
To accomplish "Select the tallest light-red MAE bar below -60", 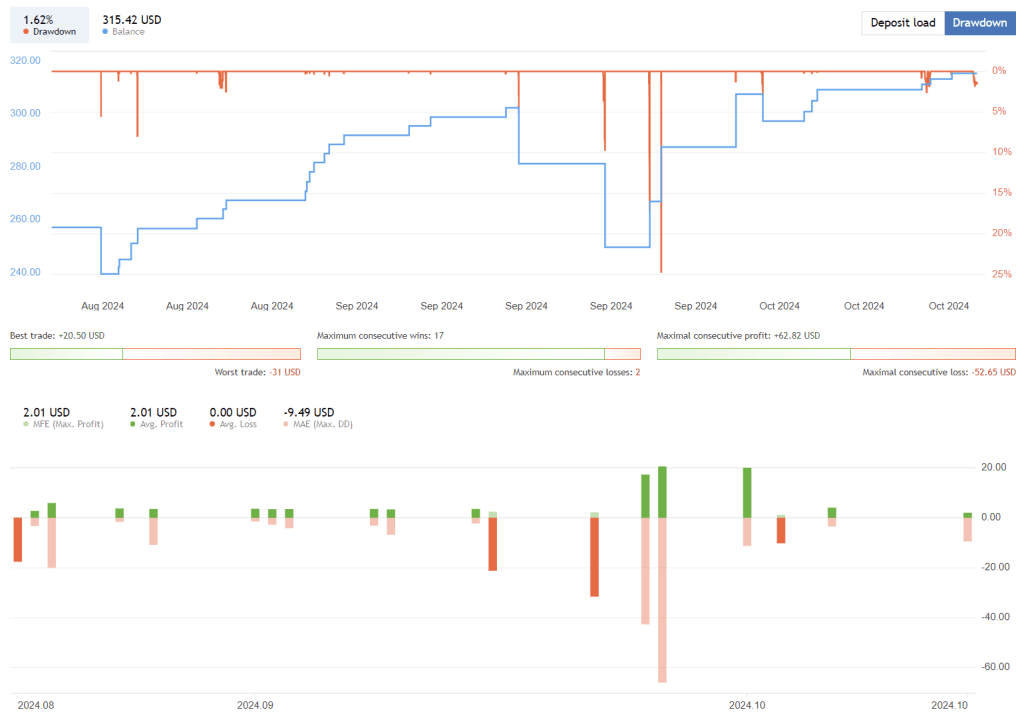I will 662,600.
